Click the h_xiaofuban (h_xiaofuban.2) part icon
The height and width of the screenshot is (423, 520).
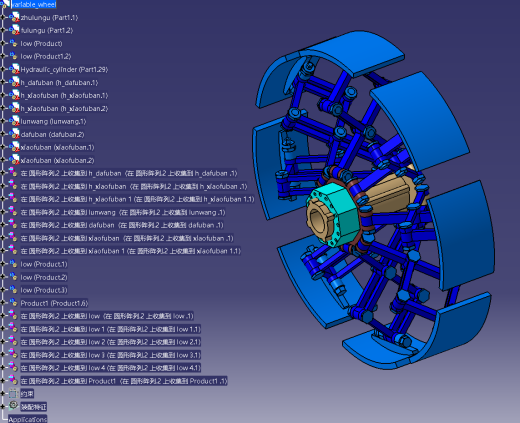(x=14, y=108)
